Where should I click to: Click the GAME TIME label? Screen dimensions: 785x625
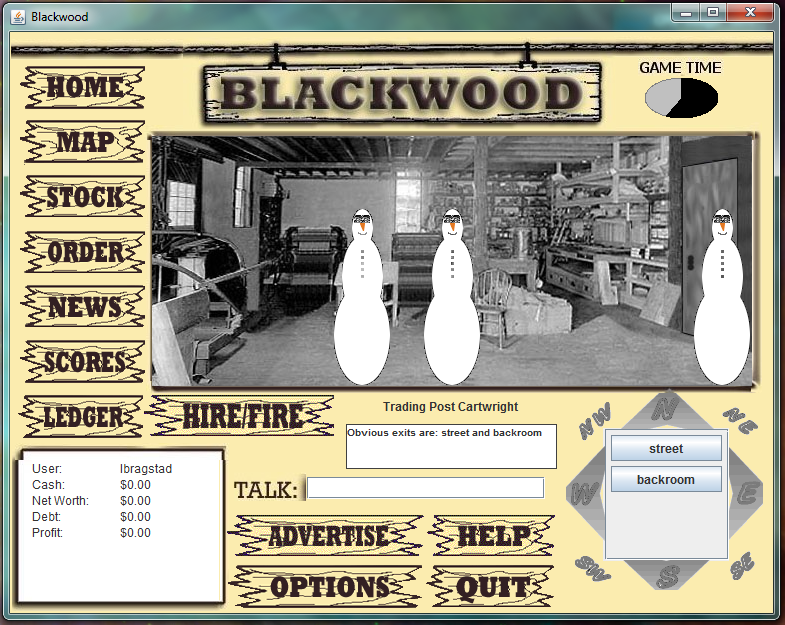[x=680, y=68]
